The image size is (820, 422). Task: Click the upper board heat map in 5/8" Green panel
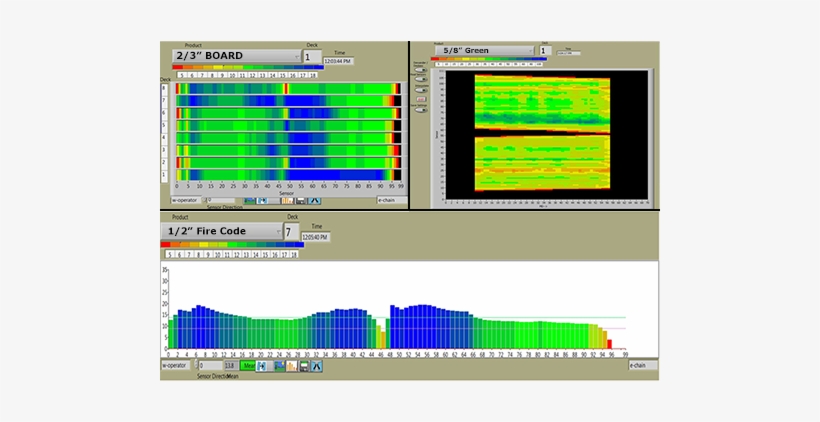pyautogui.click(x=542, y=102)
